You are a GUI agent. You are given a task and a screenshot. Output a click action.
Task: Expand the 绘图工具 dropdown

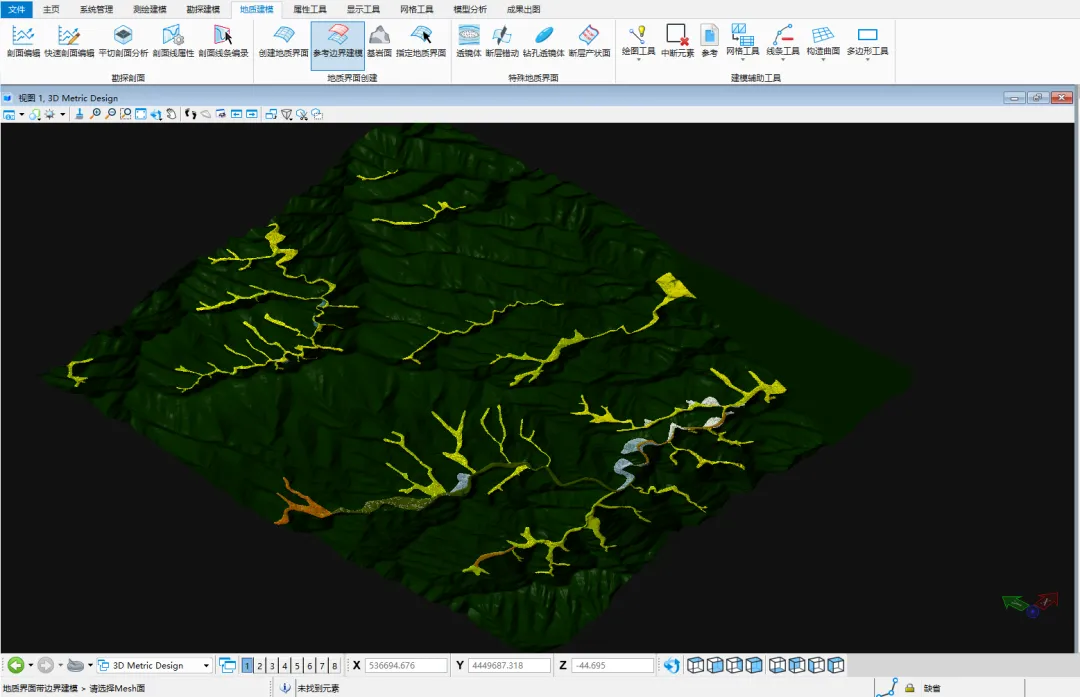(x=638, y=59)
